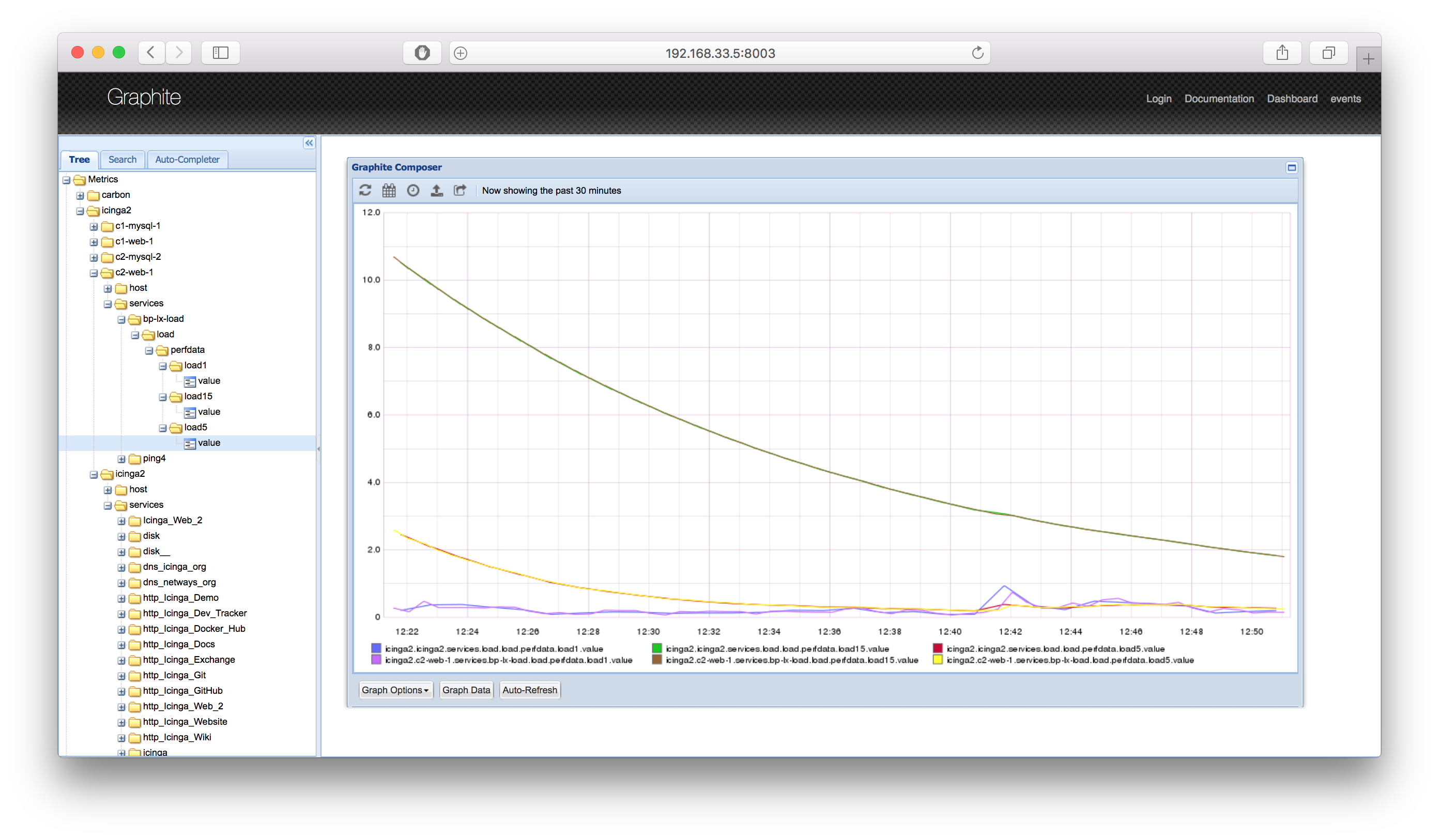The height and width of the screenshot is (840, 1439).
Task: Expand the ping4 folder
Action: 121,459
